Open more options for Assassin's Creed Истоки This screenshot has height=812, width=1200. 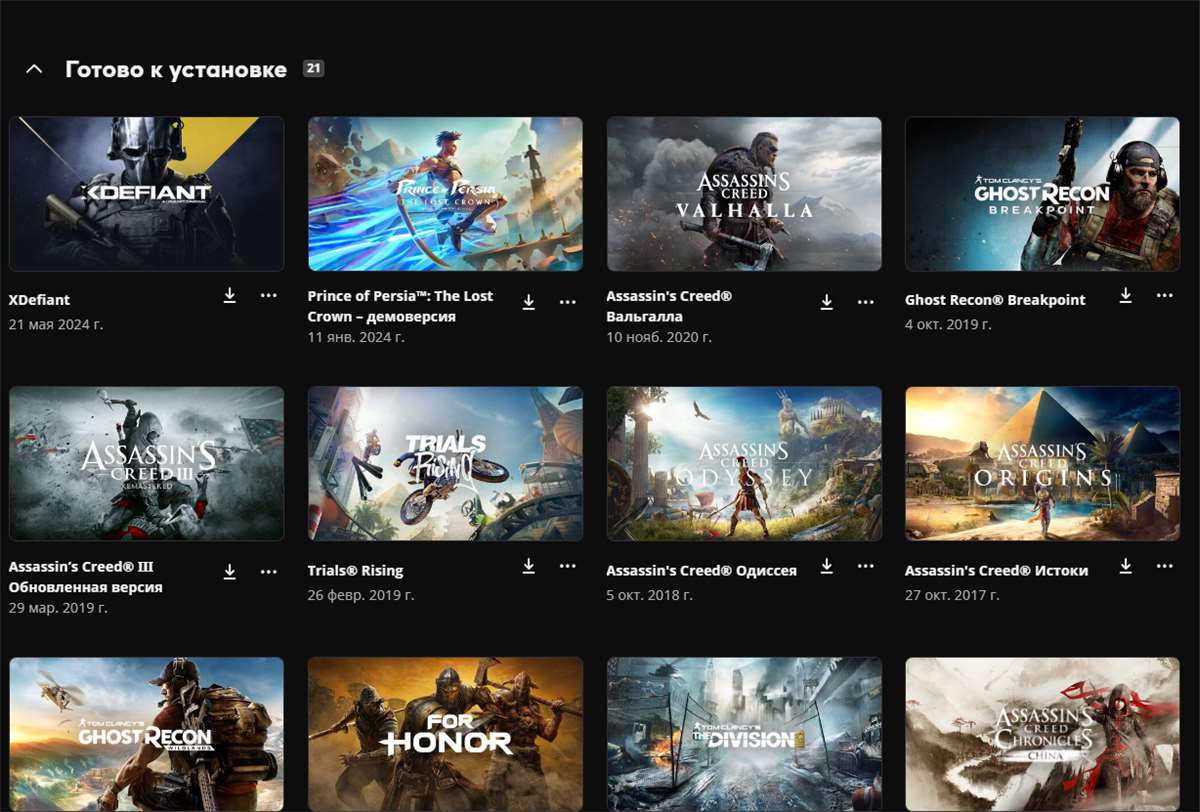(x=1164, y=566)
